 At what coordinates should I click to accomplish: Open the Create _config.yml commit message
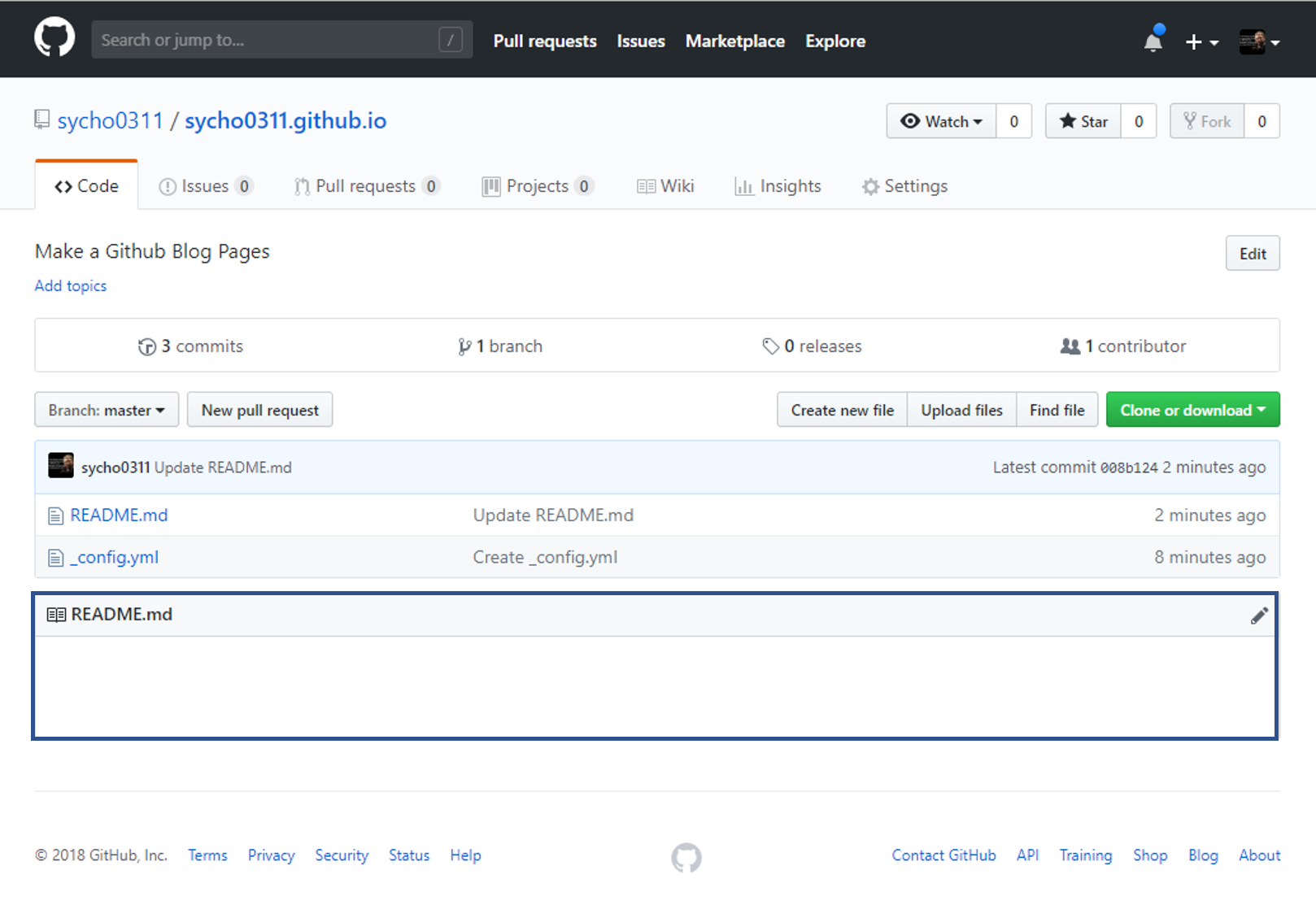coord(545,558)
